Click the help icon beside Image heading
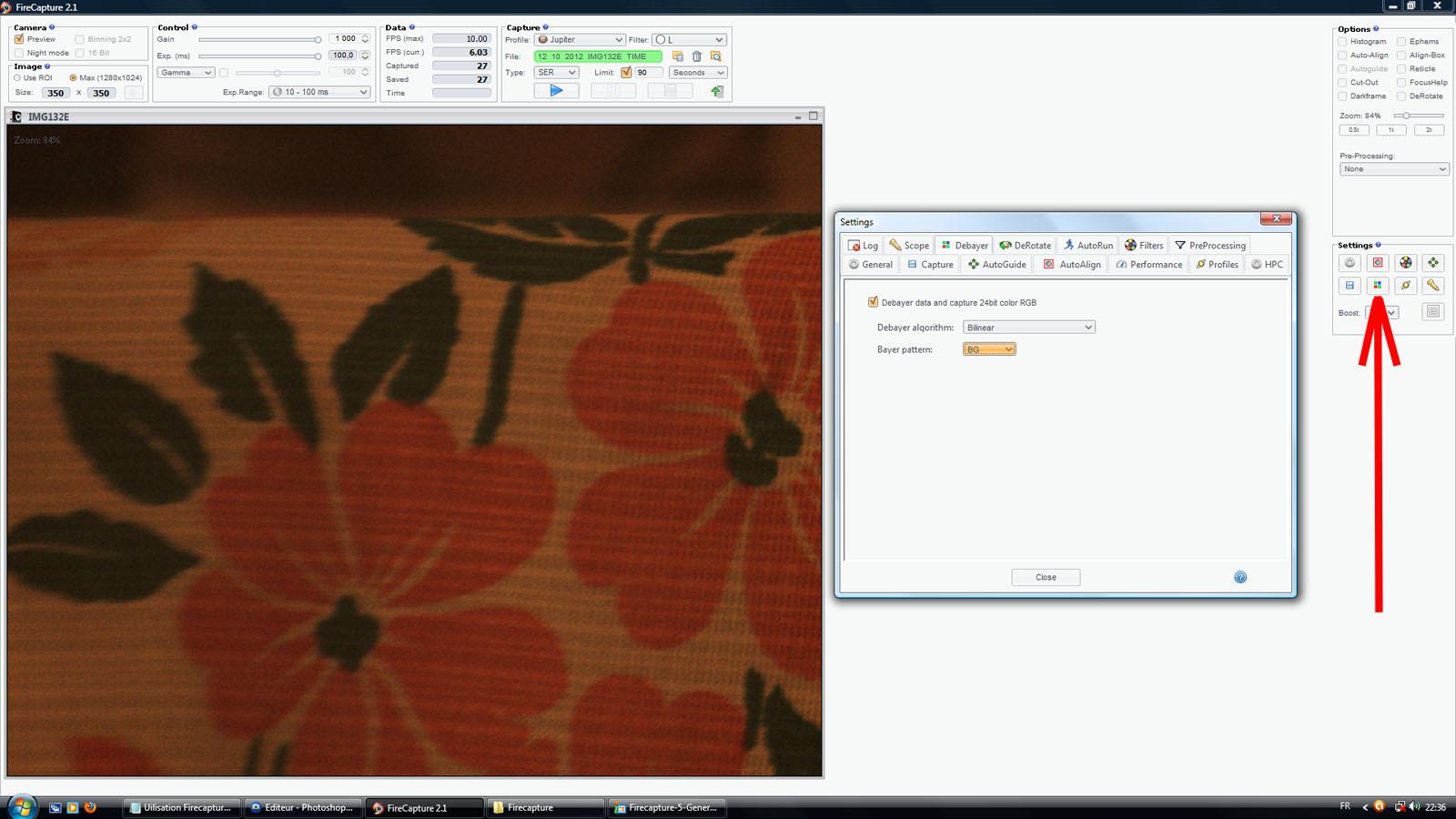 click(x=47, y=66)
